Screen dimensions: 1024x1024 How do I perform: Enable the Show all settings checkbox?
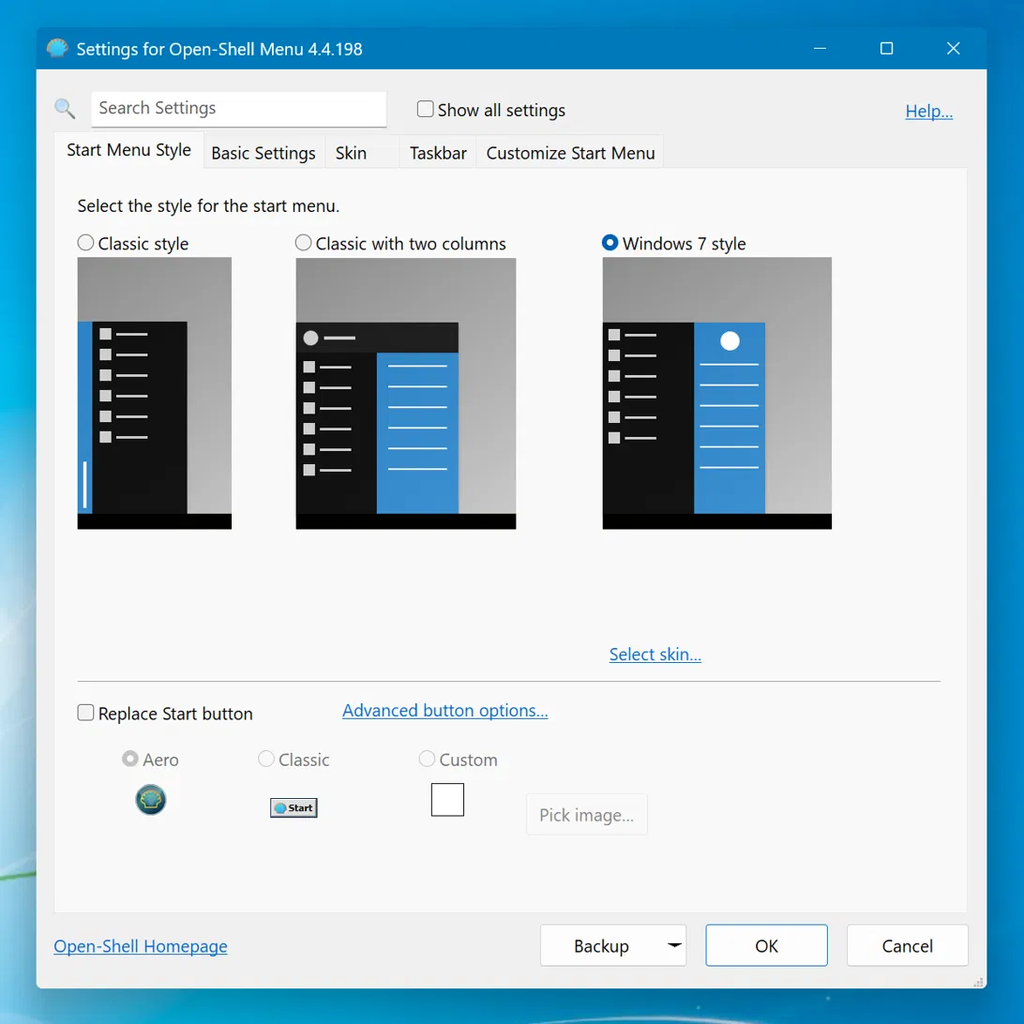(425, 109)
